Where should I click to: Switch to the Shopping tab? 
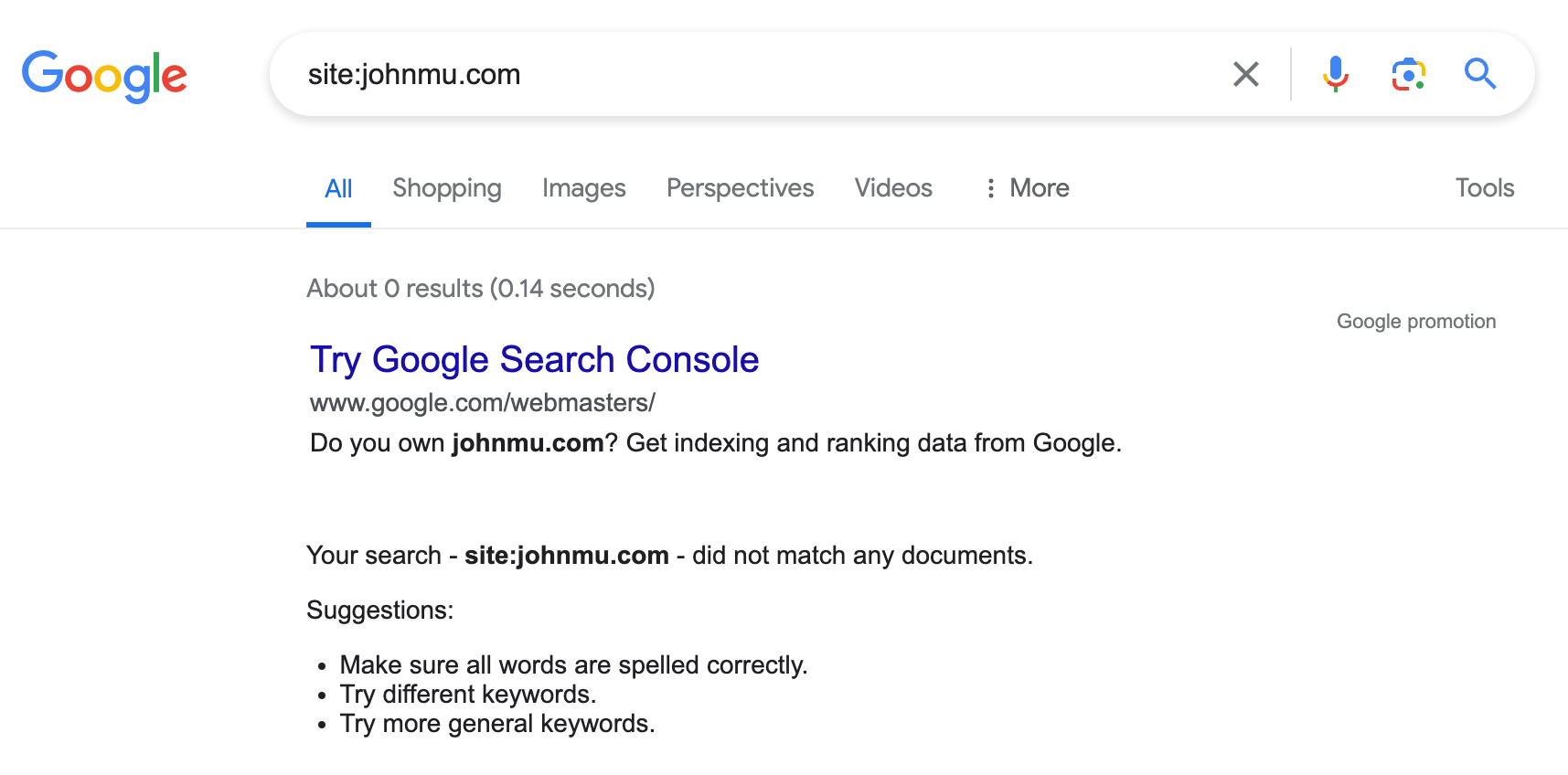coord(447,188)
